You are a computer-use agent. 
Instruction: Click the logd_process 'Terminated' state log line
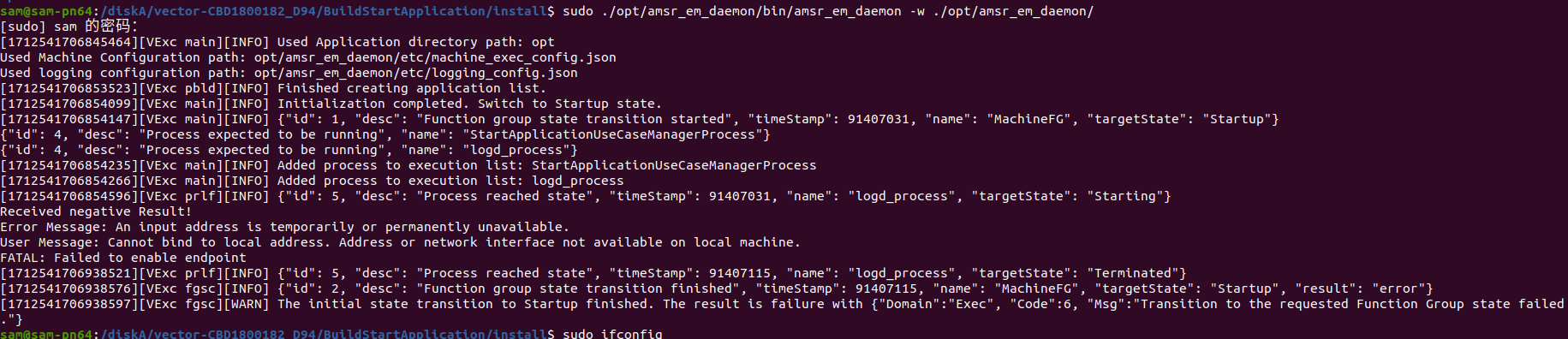tap(593, 273)
